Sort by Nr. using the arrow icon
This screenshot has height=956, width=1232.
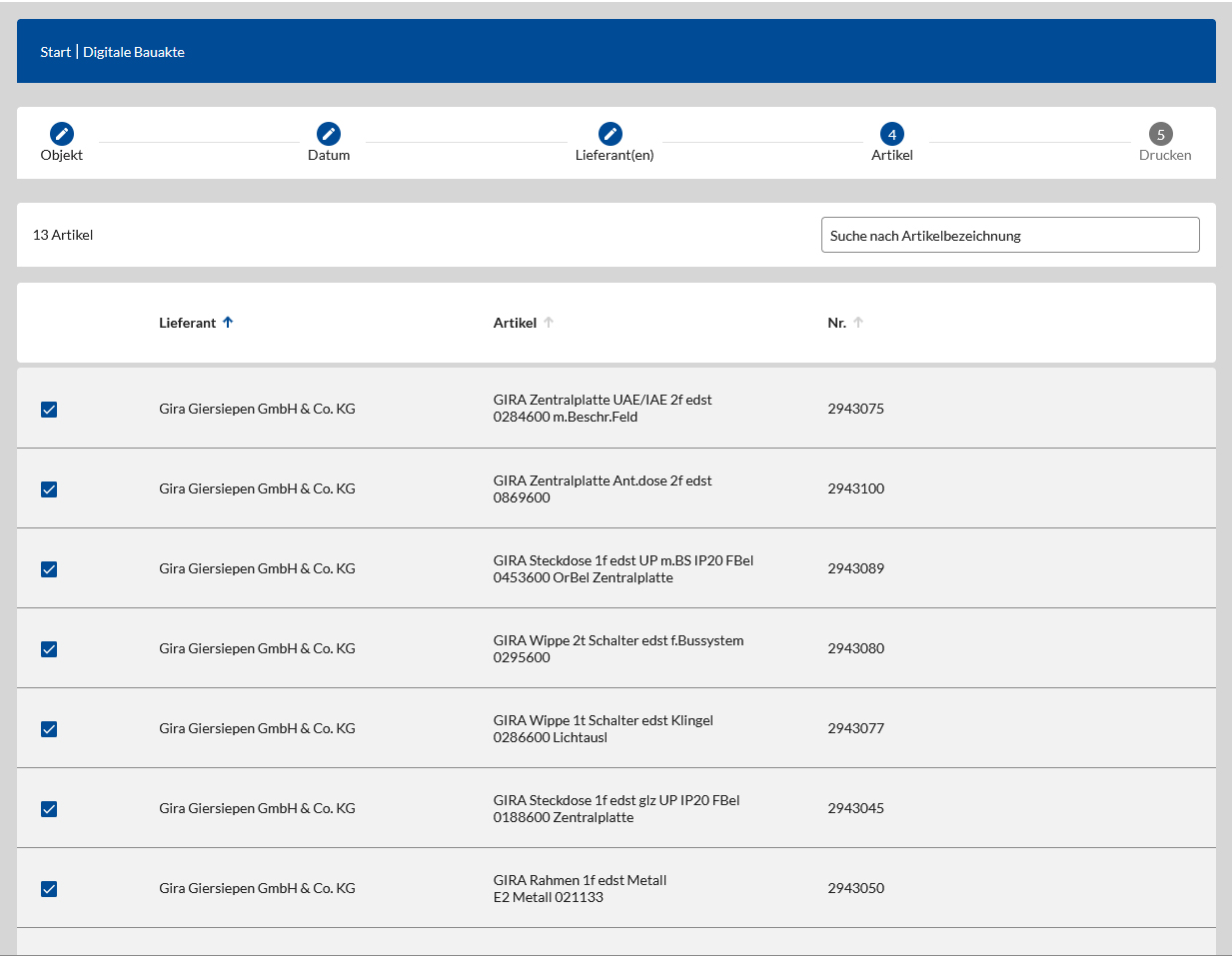[858, 322]
